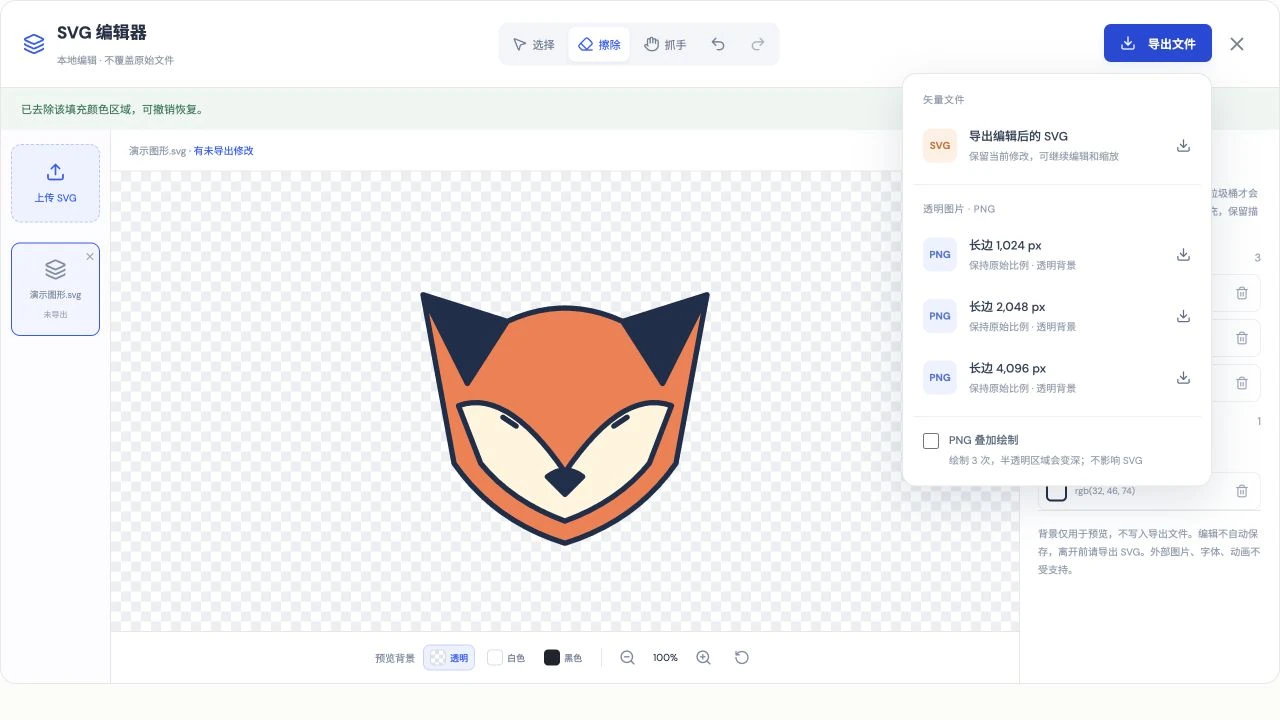Select the 选择 pointer tool
The width and height of the screenshot is (1280, 720).
coord(534,44)
